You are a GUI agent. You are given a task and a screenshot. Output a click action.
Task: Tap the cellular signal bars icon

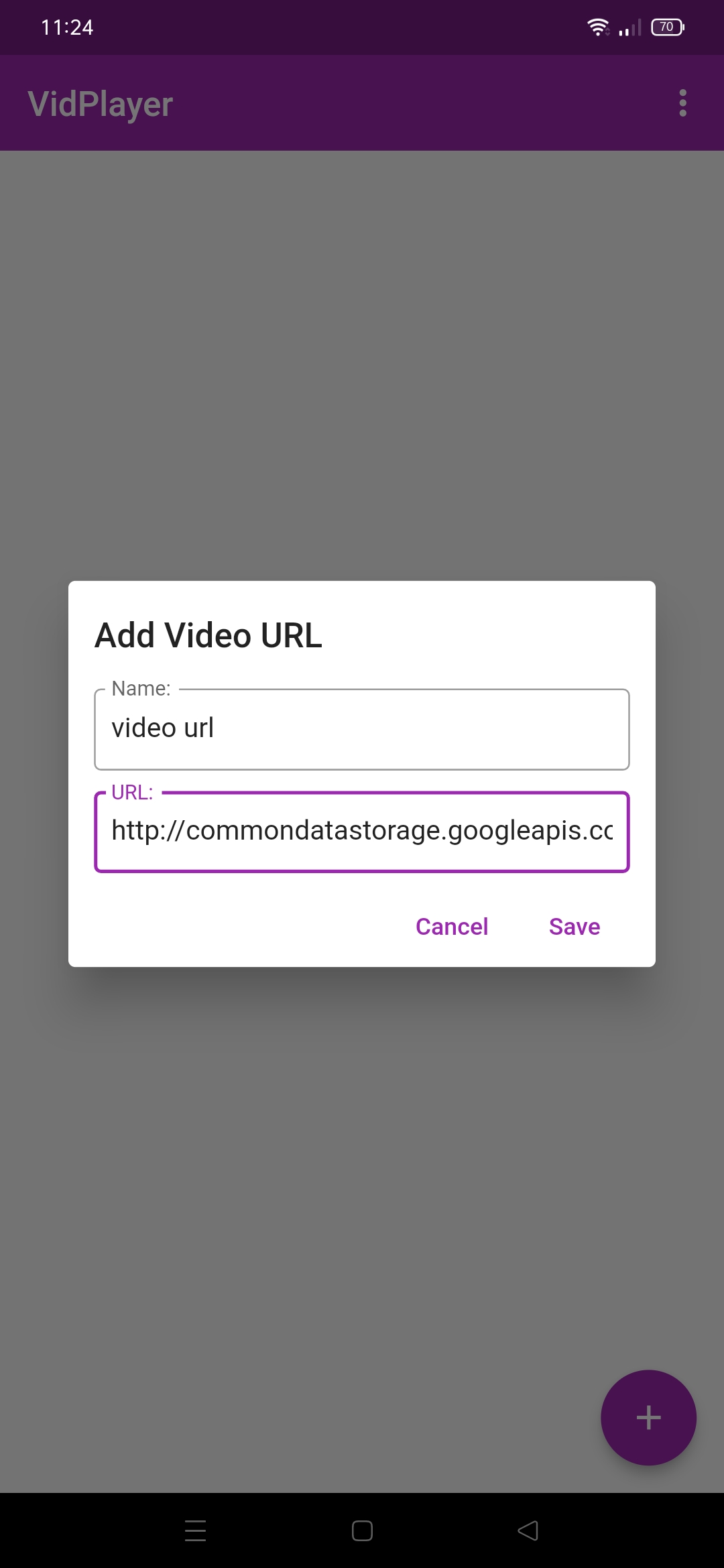click(630, 27)
